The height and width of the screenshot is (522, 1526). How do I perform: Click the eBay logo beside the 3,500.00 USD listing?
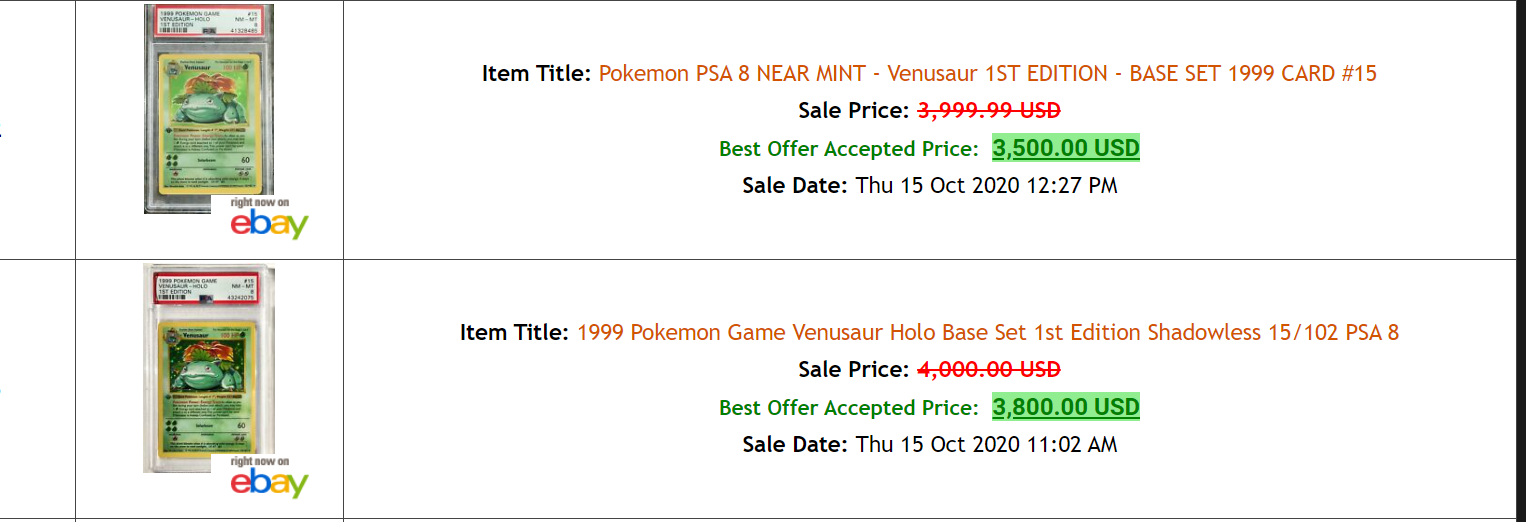(269, 219)
